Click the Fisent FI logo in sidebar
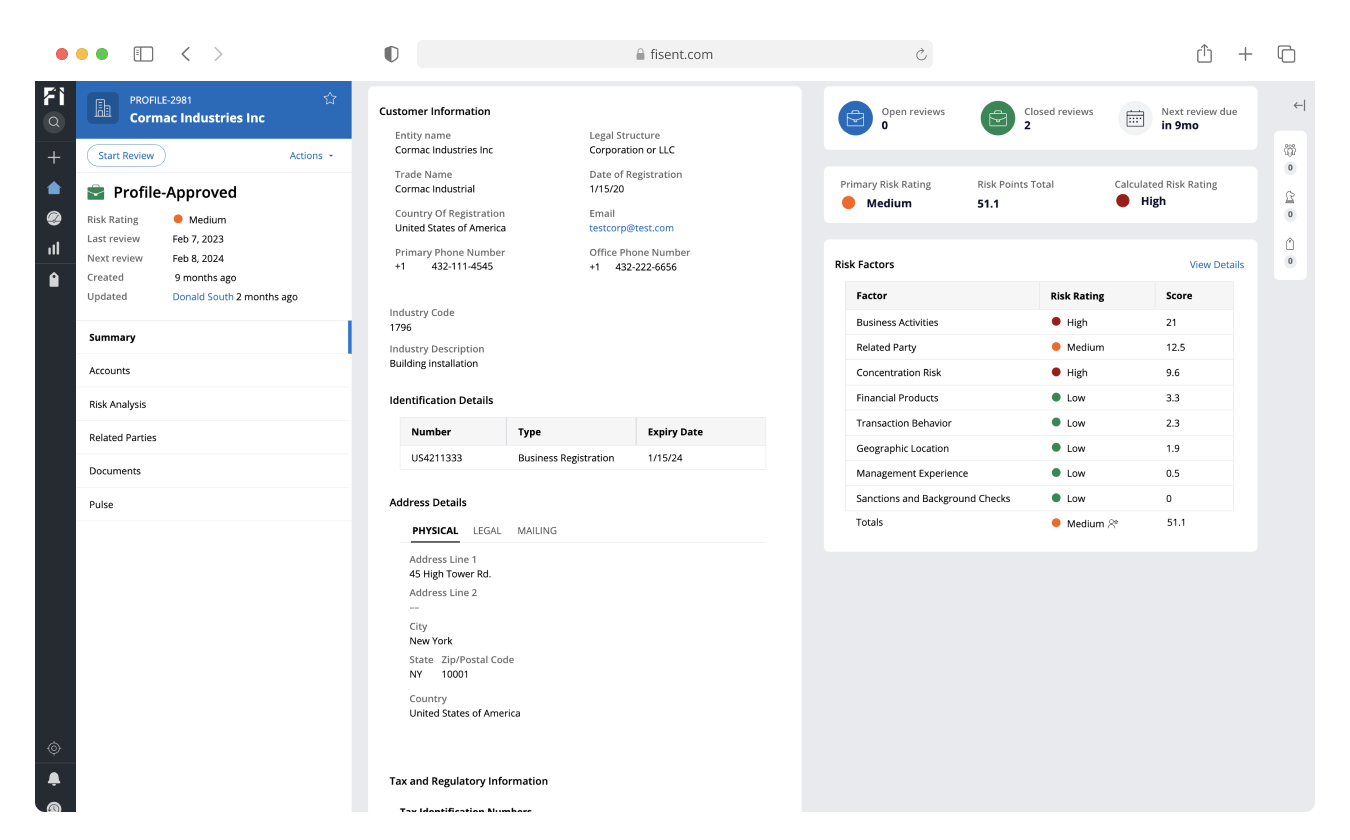 click(x=54, y=97)
